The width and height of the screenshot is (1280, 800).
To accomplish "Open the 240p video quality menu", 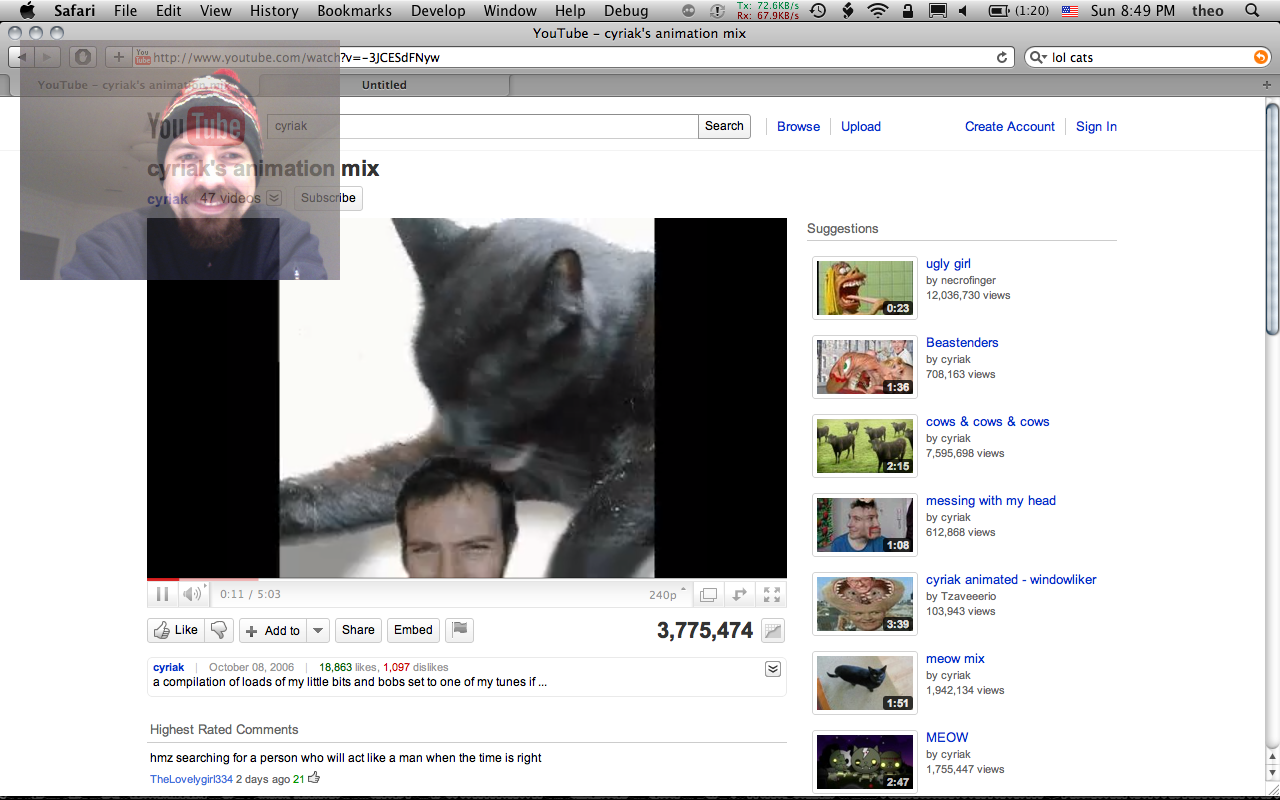I will pos(667,594).
